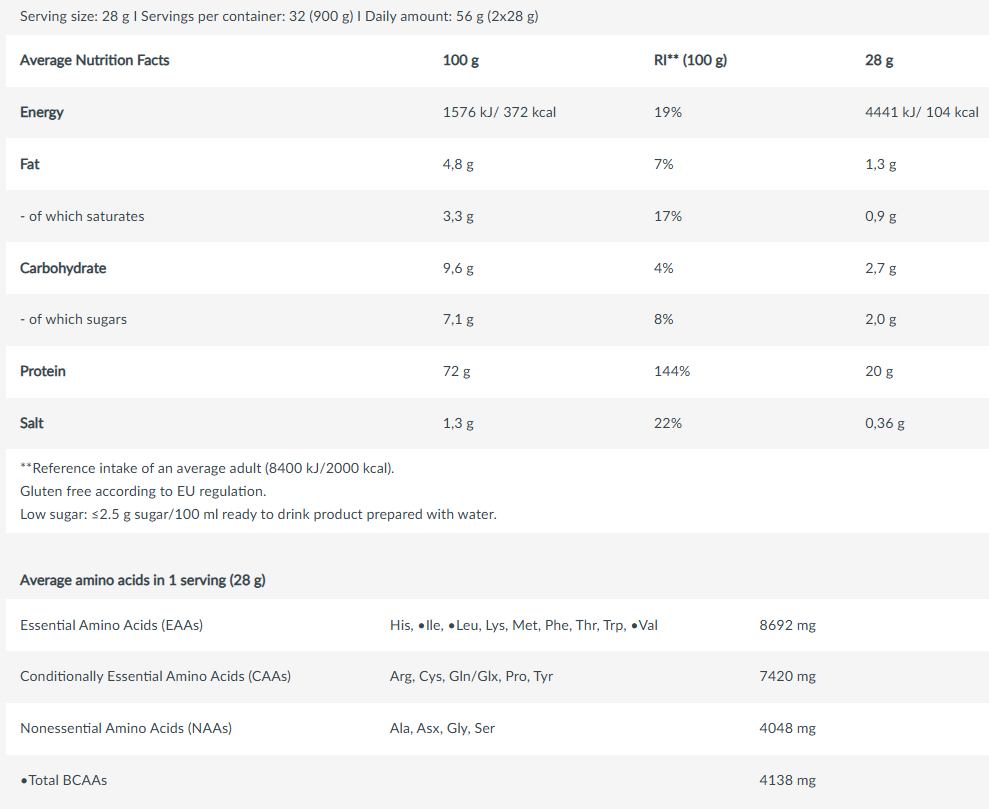This screenshot has height=809, width=989.
Task: Click the Nonessential Amino Acids (NAAs) label
Action: pos(126,728)
